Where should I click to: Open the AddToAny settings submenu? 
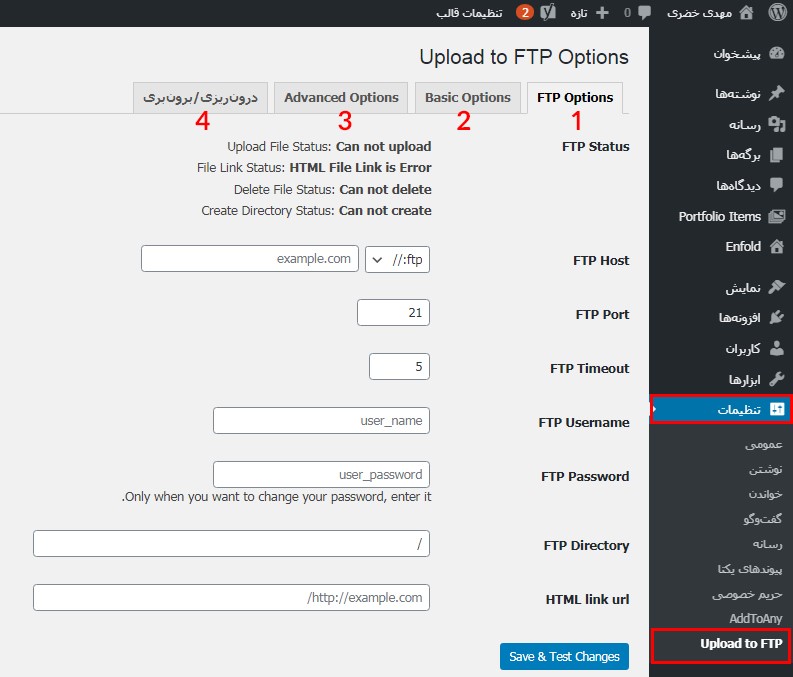(x=756, y=618)
